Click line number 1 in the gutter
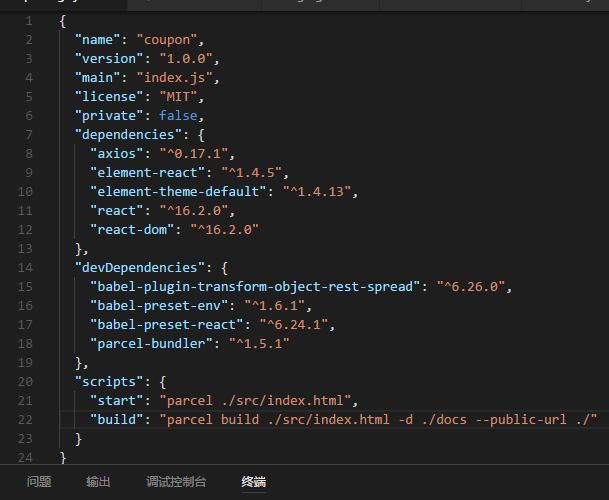 pos(29,21)
